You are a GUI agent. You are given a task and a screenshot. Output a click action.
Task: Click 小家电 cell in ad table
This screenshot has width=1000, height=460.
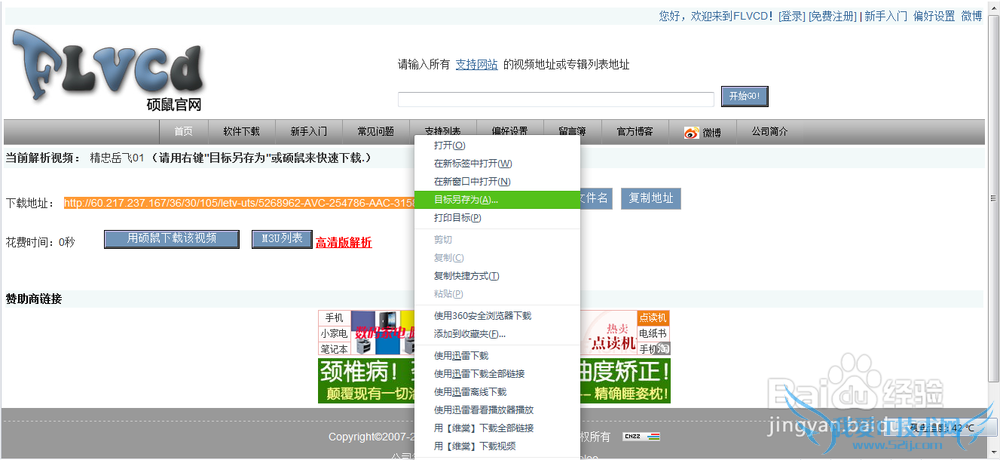tap(334, 333)
